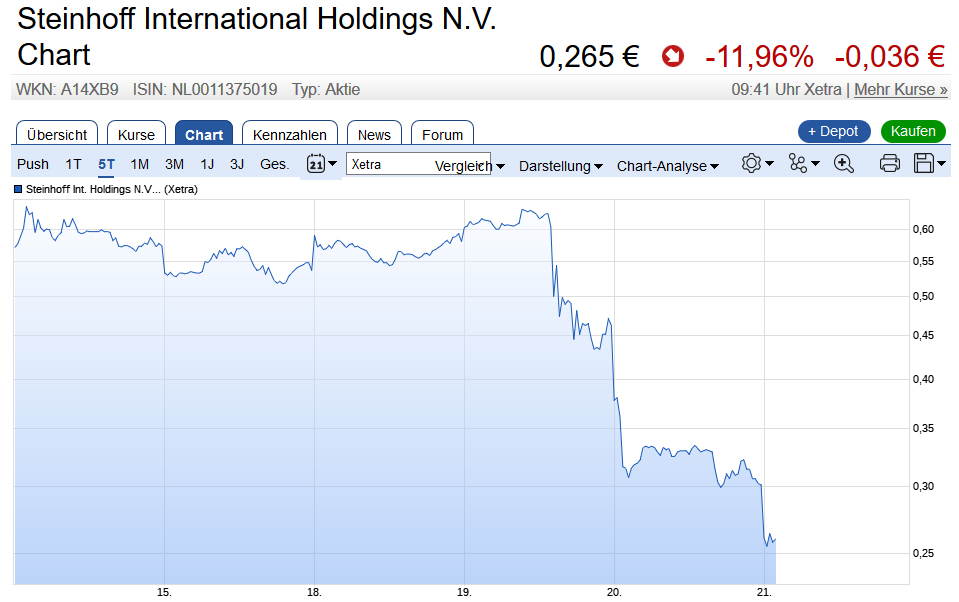Expand the Chart-Analyse dropdown
This screenshot has height=602, width=959.
[x=667, y=166]
